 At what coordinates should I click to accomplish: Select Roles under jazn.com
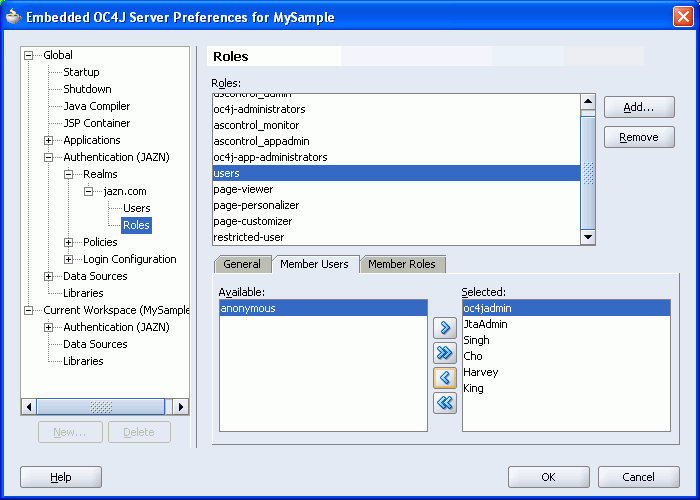(x=136, y=225)
